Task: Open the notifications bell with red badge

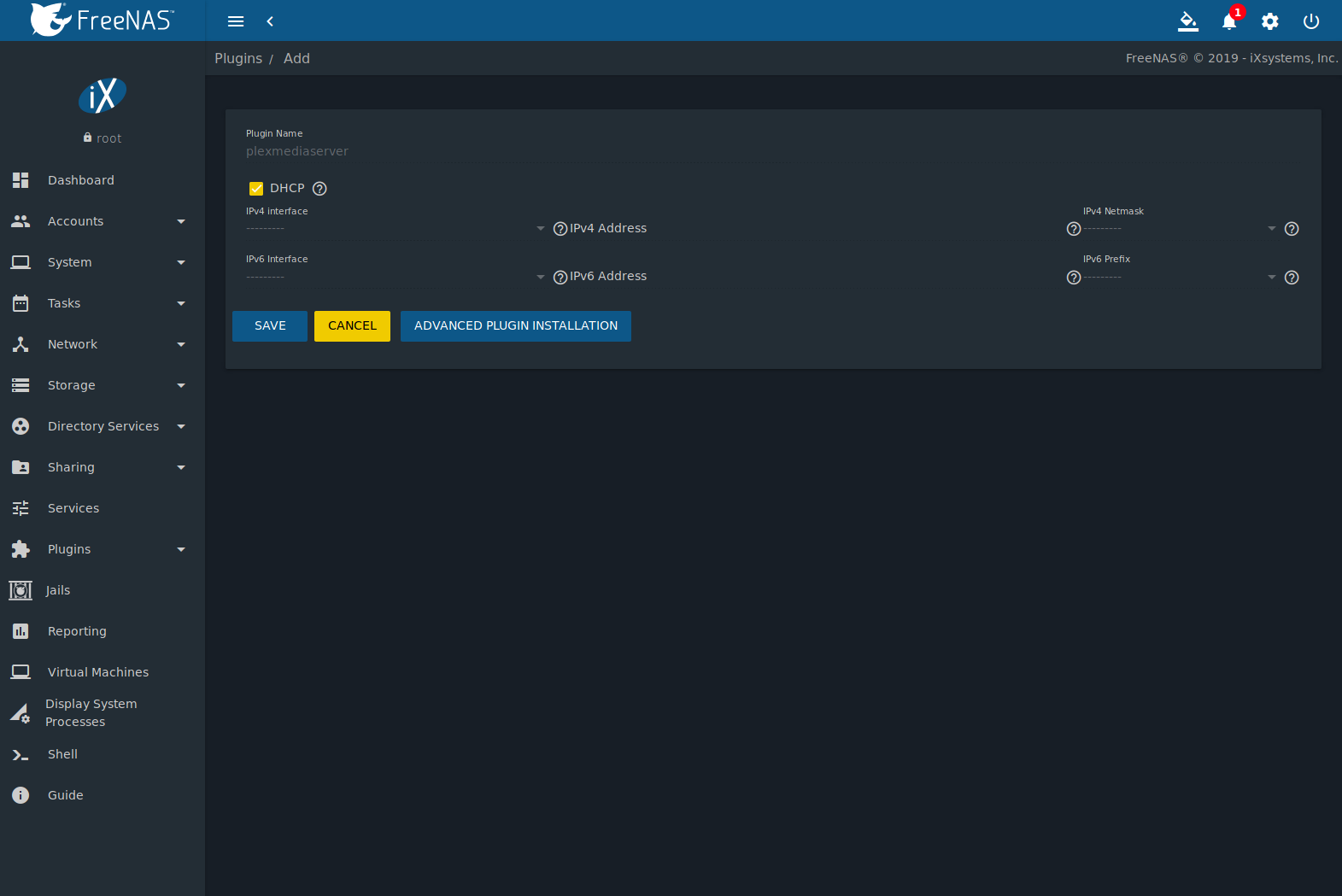Action: (x=1229, y=21)
